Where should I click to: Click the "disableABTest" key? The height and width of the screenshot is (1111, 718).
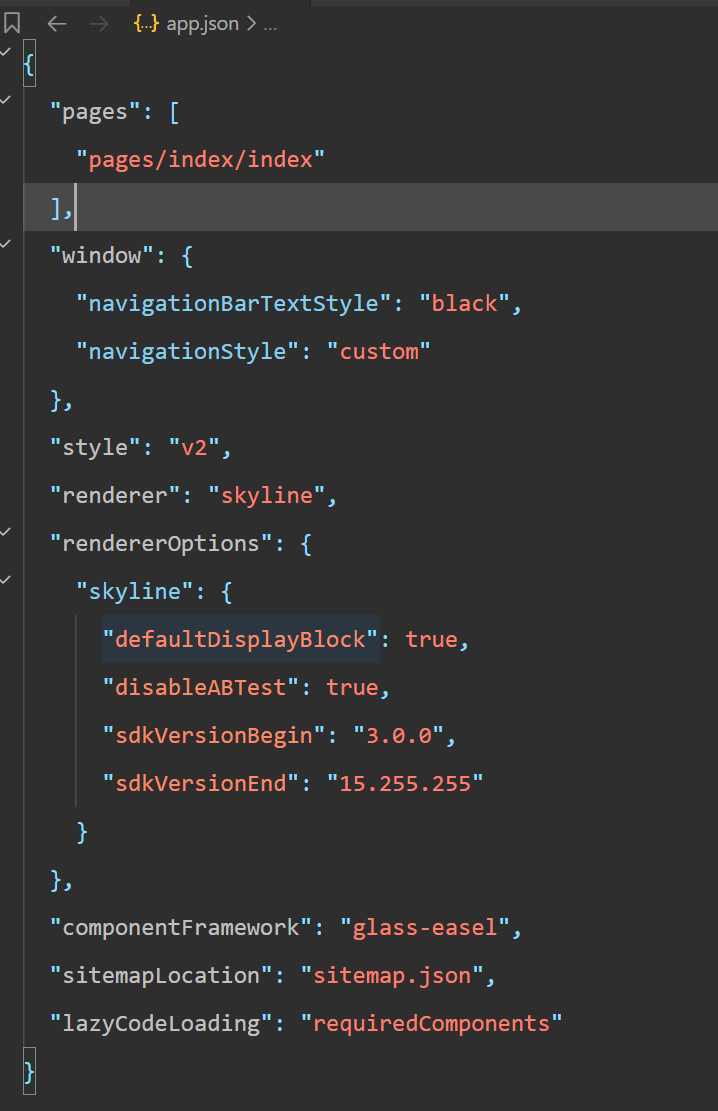tap(201, 687)
